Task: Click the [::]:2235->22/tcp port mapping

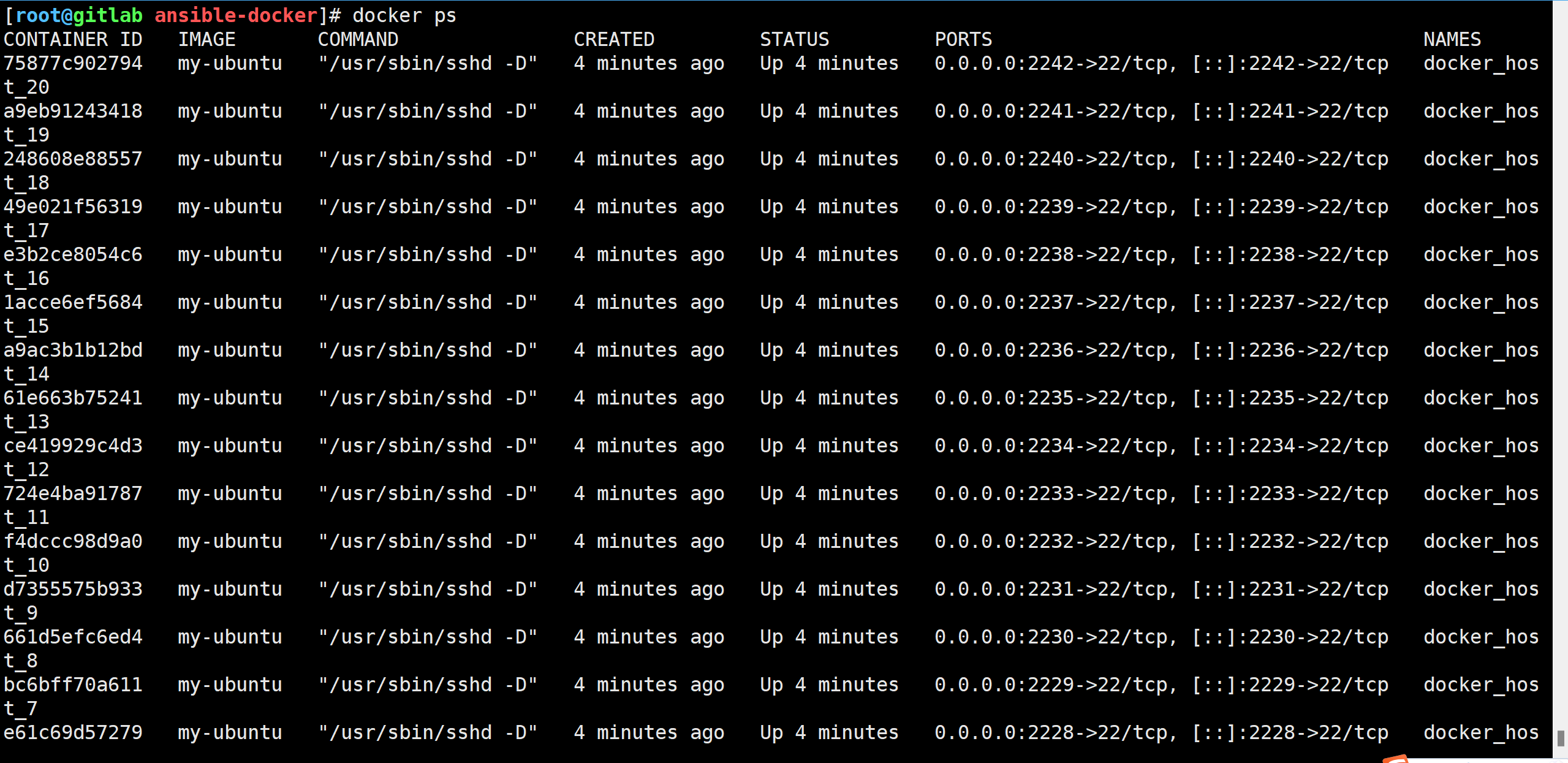Action: tap(1290, 398)
